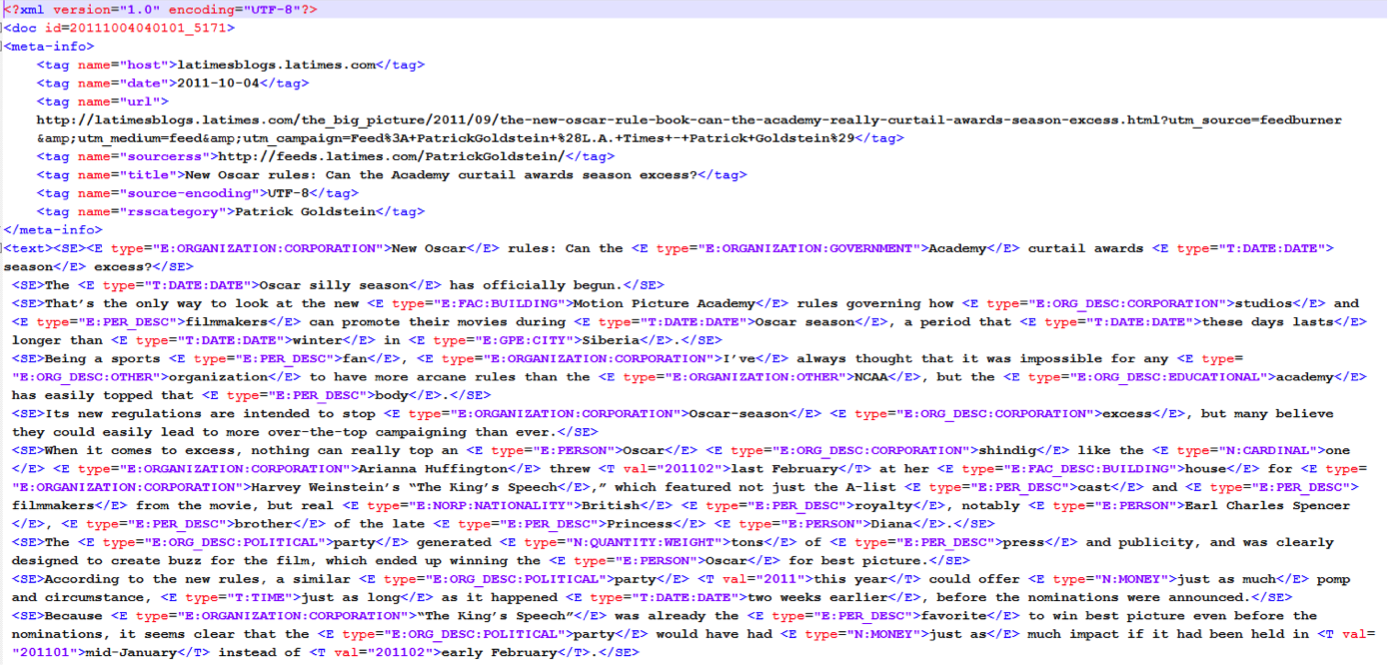The image size is (1388, 665).
Task: Click the N:CARDINAL type attribute
Action: click(1239, 450)
